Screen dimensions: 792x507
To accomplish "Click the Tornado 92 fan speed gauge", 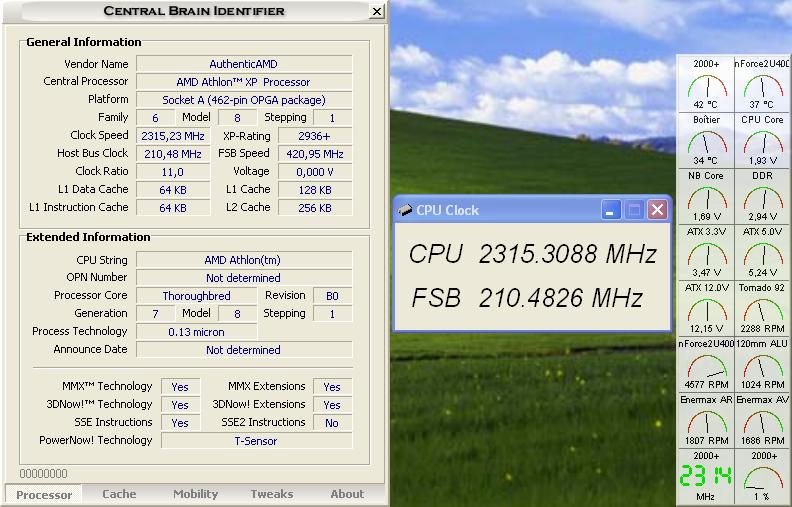I will coord(762,309).
